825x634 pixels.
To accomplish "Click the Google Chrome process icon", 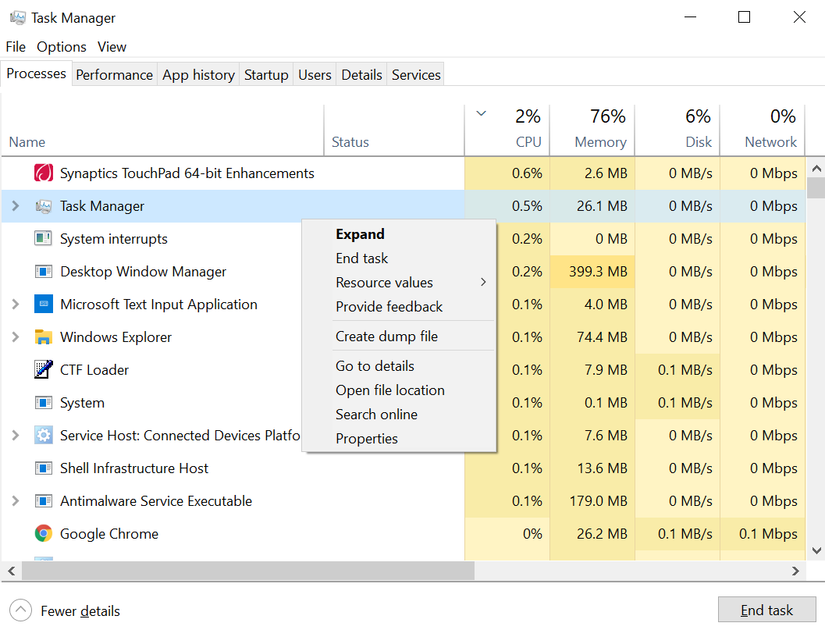I will tap(44, 534).
